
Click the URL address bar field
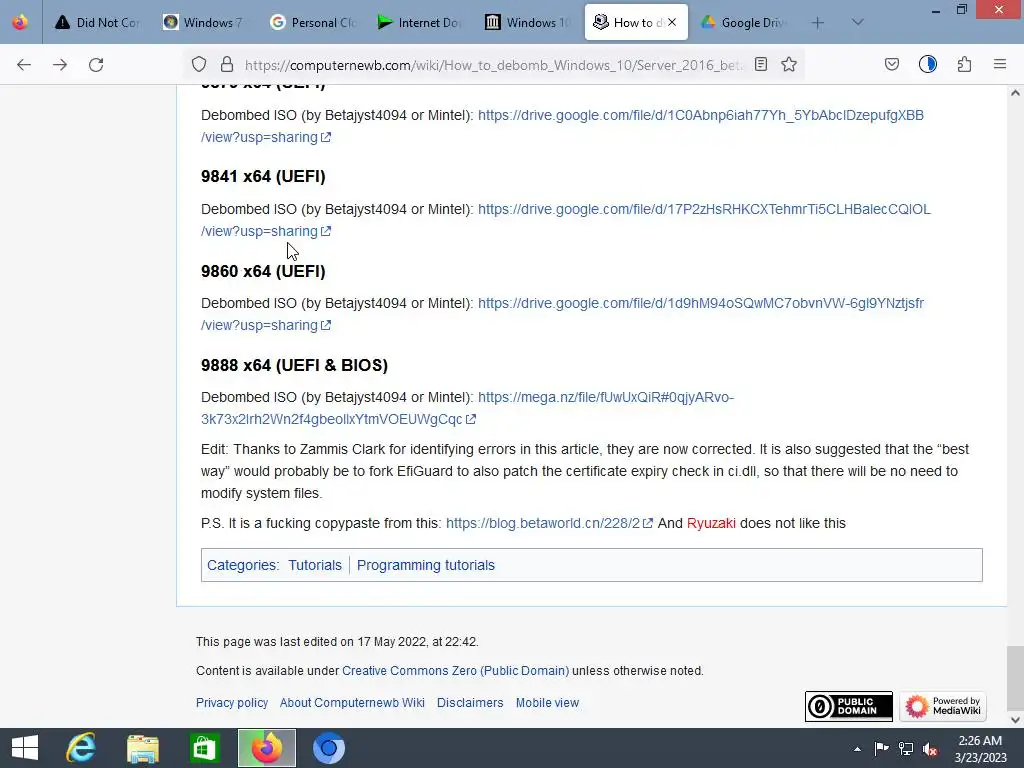coord(493,65)
